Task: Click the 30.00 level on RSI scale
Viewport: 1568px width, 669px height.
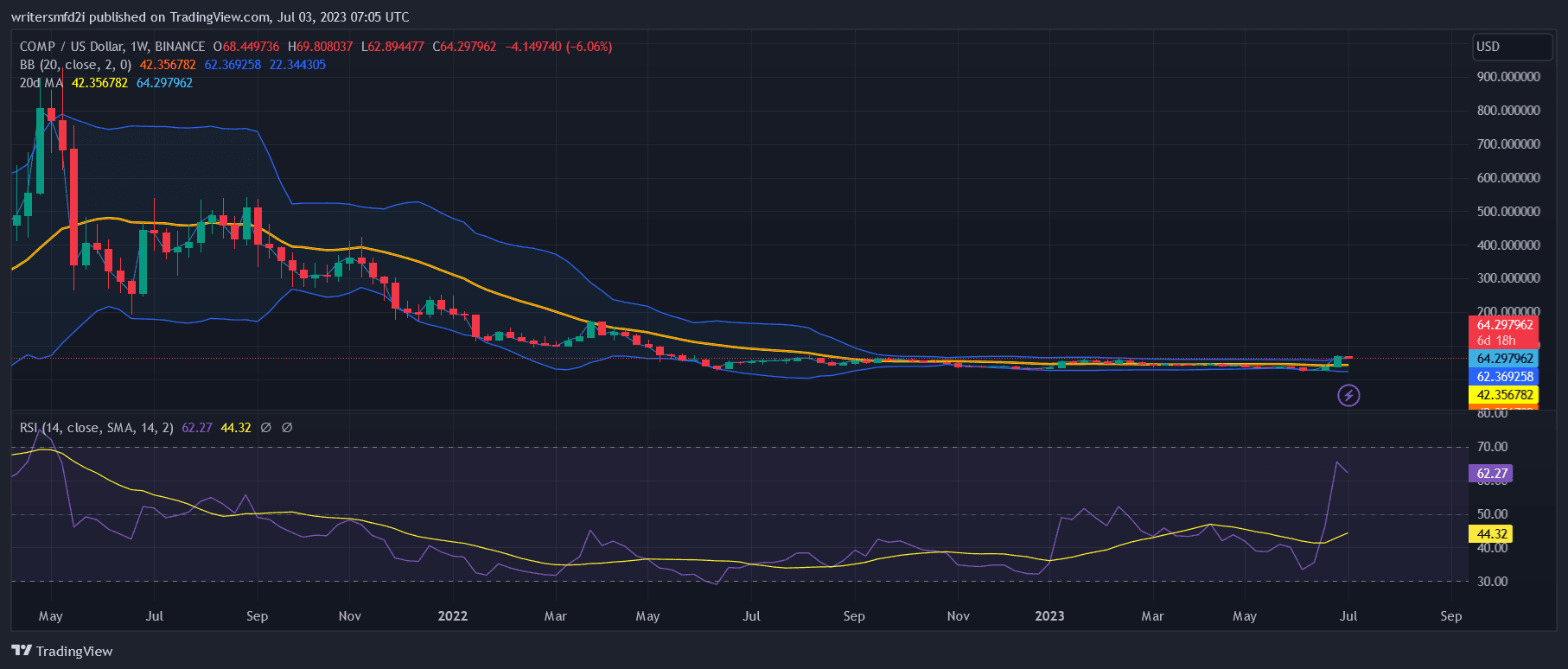Action: coord(1492,582)
